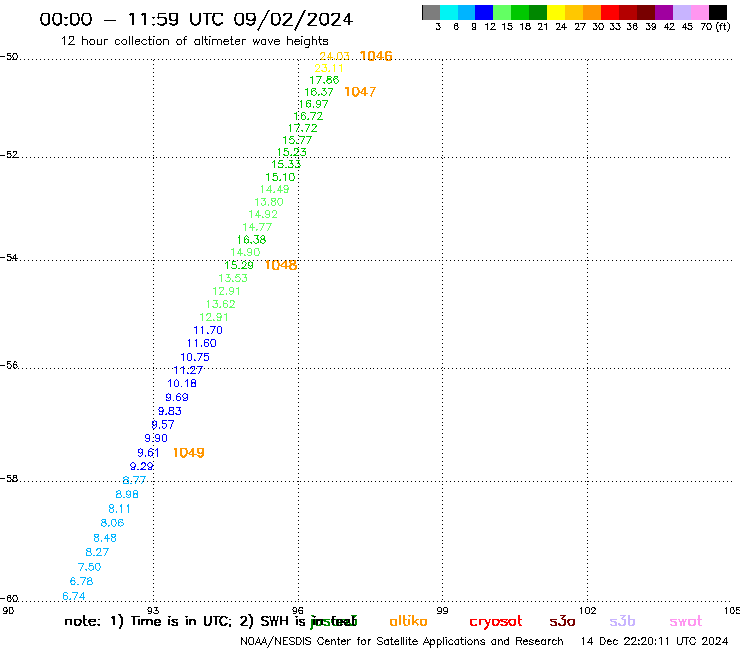740x650 pixels.
Task: Click the black swatch in the color scale
Action: click(718, 12)
